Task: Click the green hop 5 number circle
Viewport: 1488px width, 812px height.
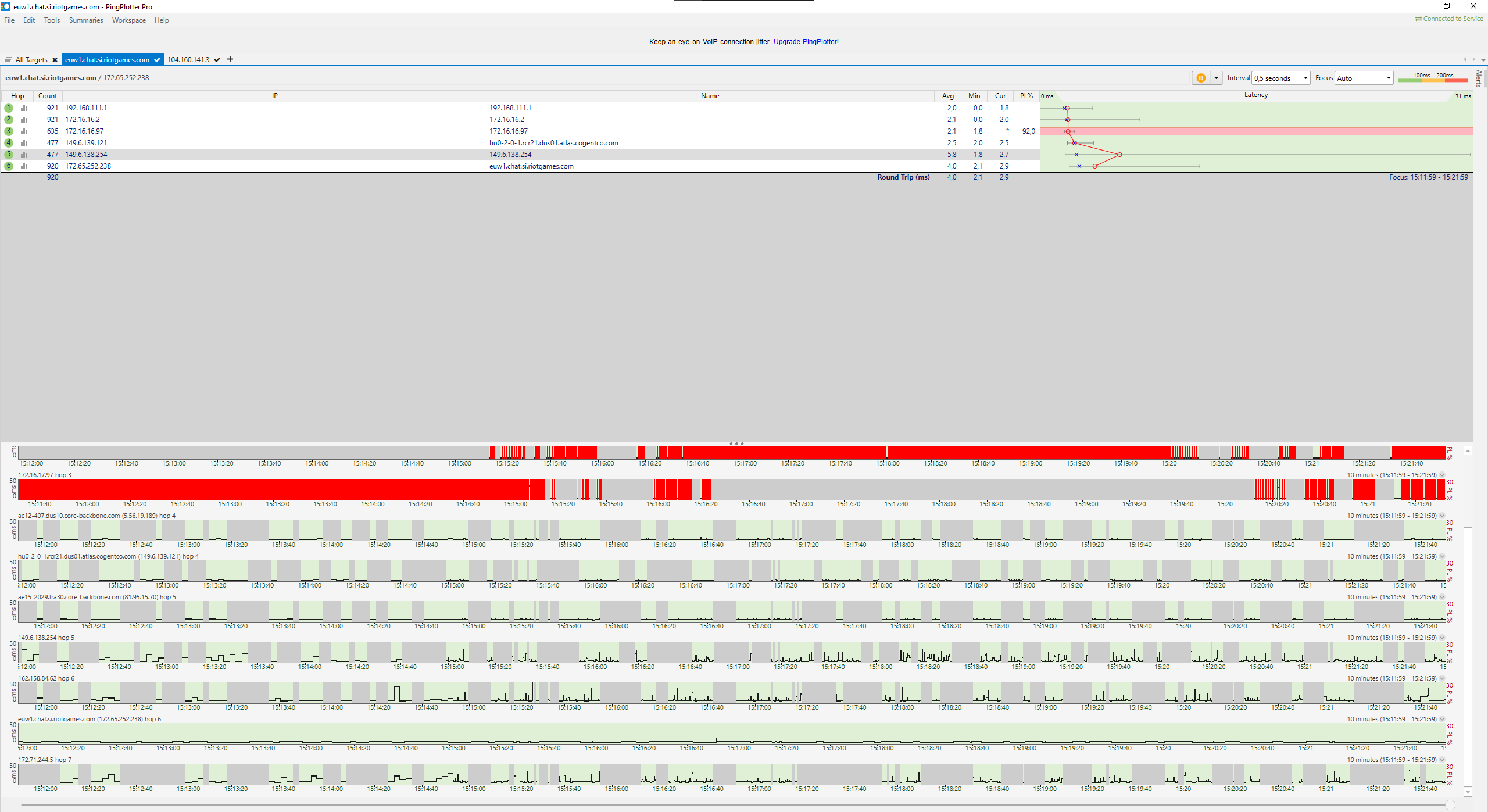Action: pos(9,155)
